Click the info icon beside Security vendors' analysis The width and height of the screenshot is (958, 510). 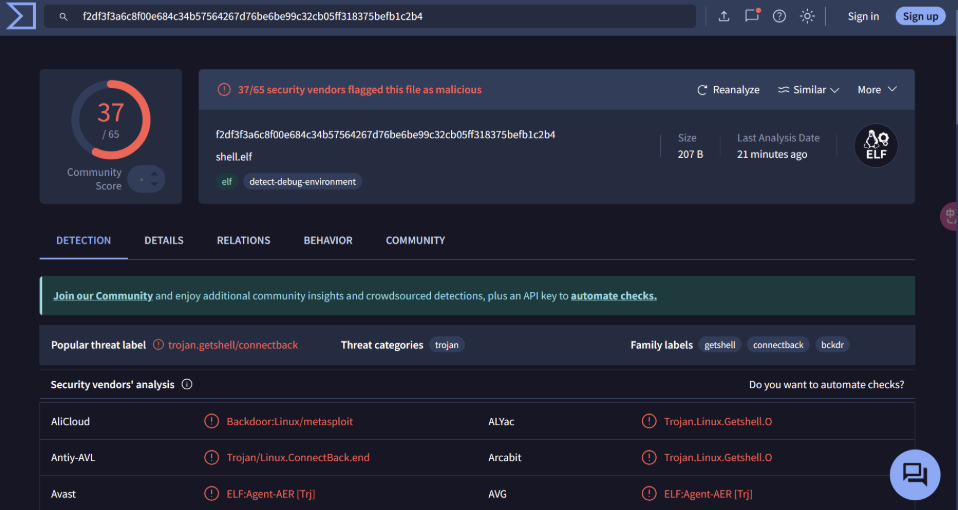[187, 384]
